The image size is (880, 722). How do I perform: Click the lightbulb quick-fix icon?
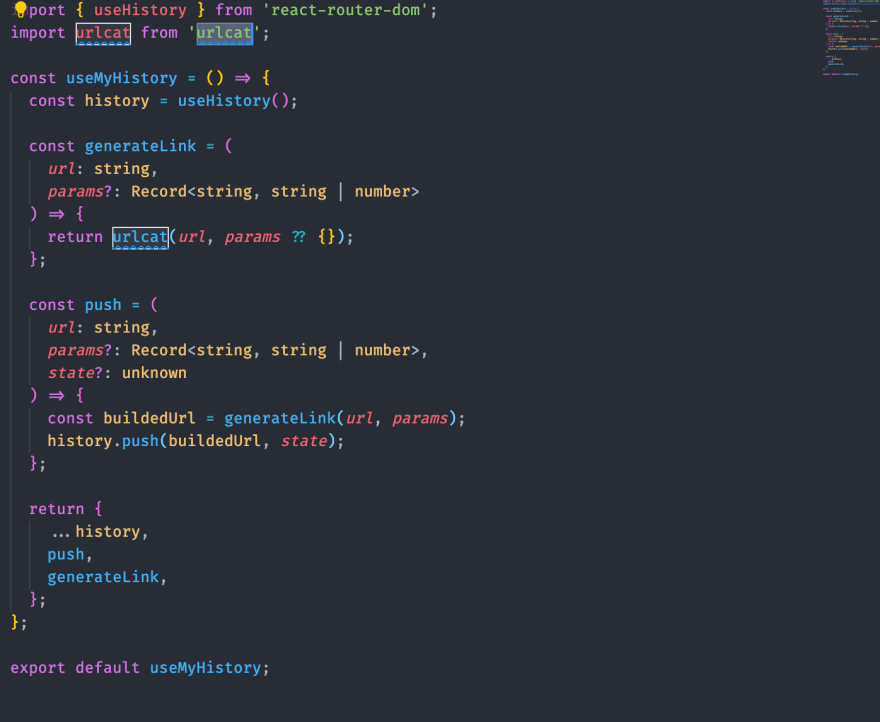pyautogui.click(x=20, y=10)
